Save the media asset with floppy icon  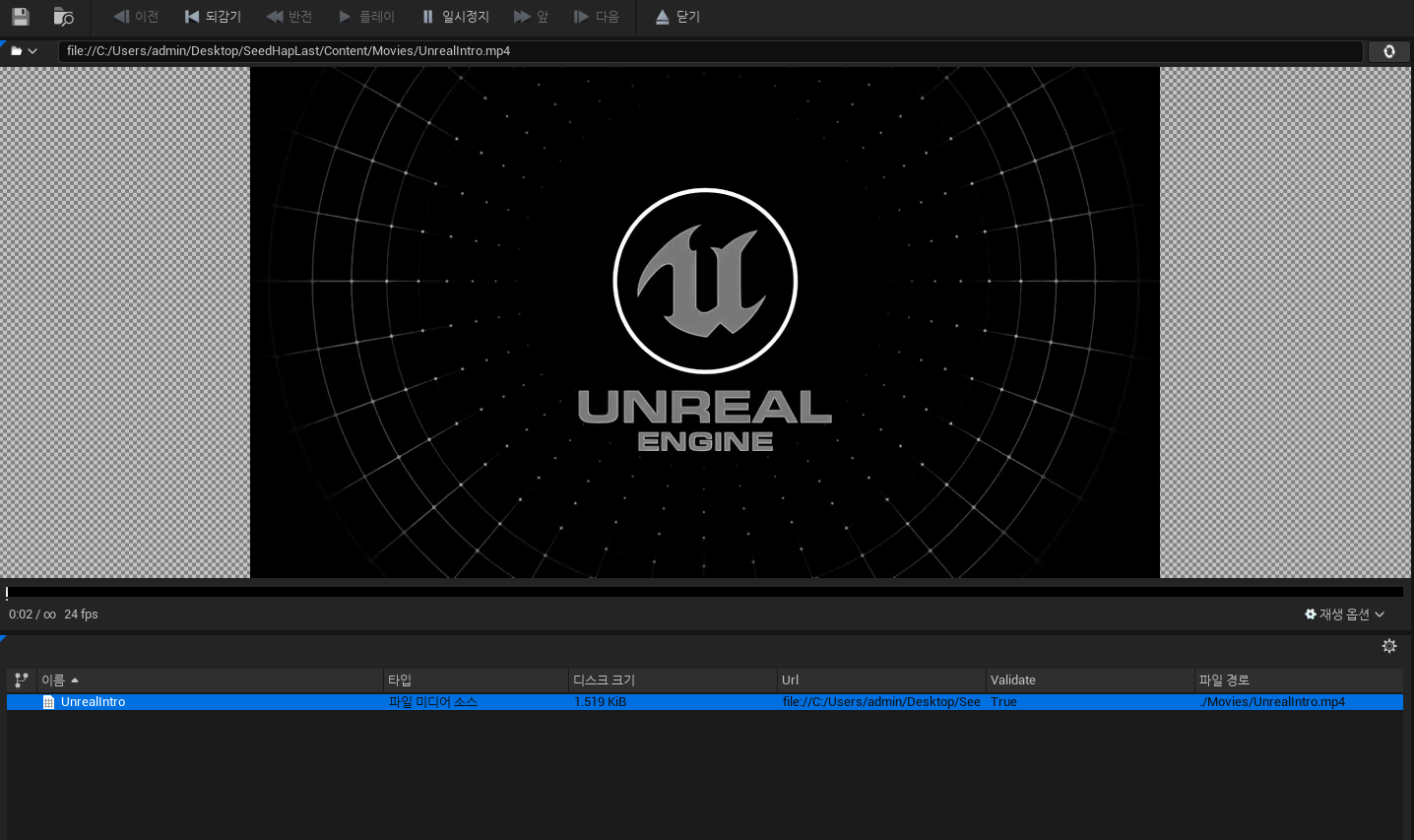click(21, 17)
